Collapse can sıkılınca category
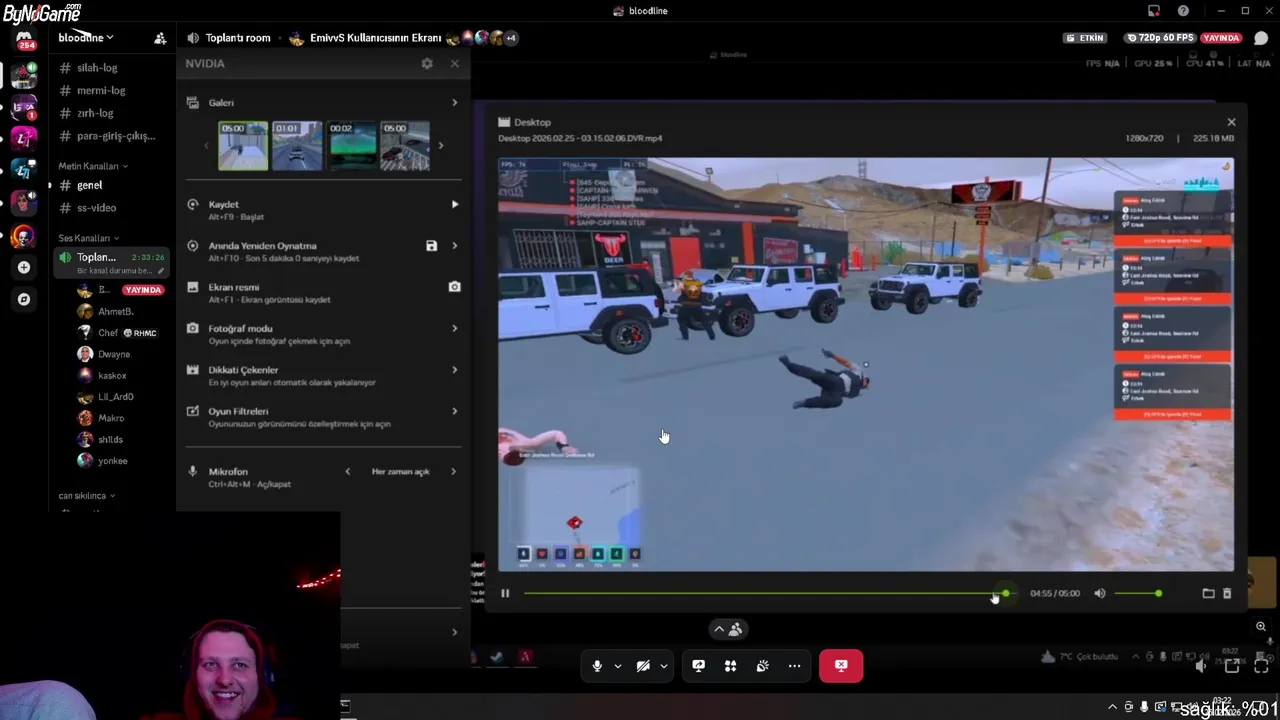The width and height of the screenshot is (1280, 720). (x=86, y=496)
